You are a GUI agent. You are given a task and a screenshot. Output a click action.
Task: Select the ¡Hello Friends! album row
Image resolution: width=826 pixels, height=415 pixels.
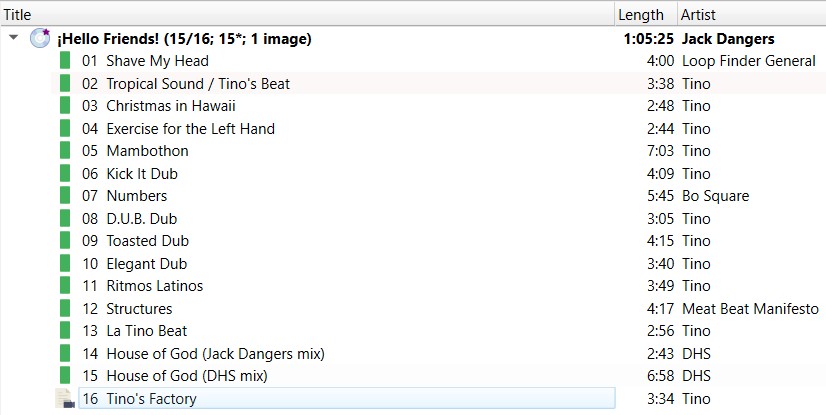point(185,39)
